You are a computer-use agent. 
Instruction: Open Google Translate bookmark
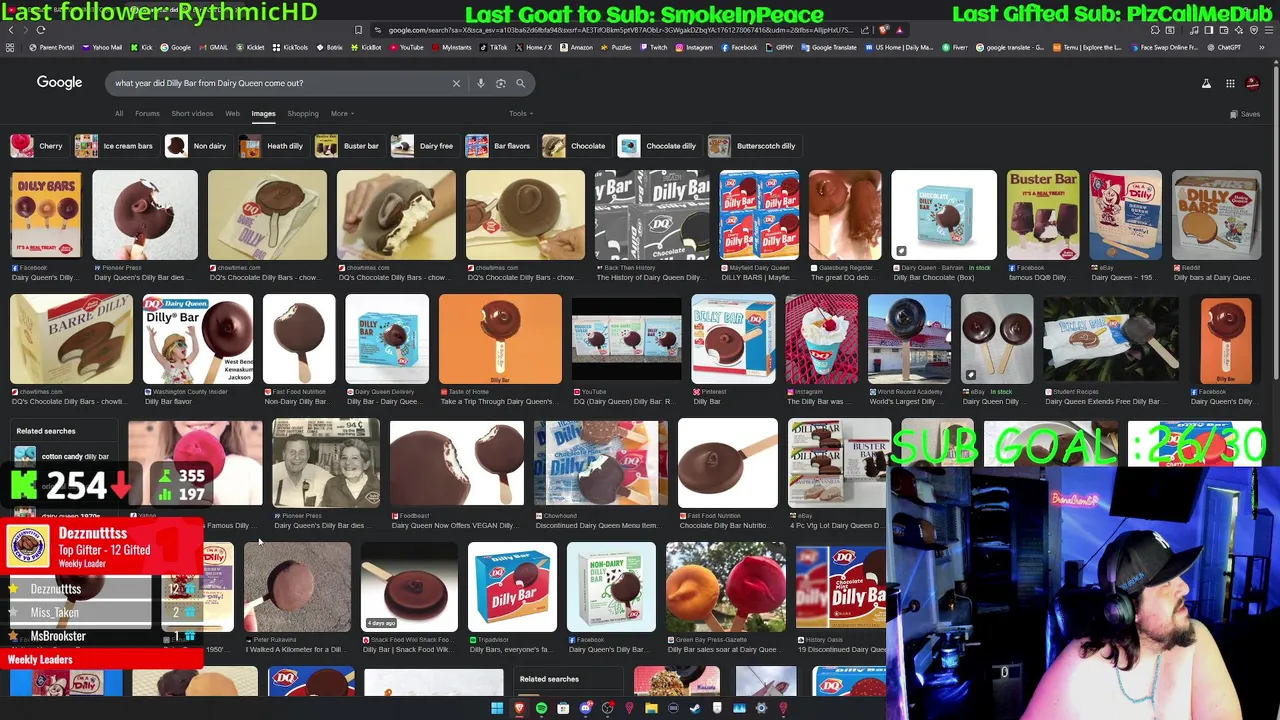[x=829, y=47]
